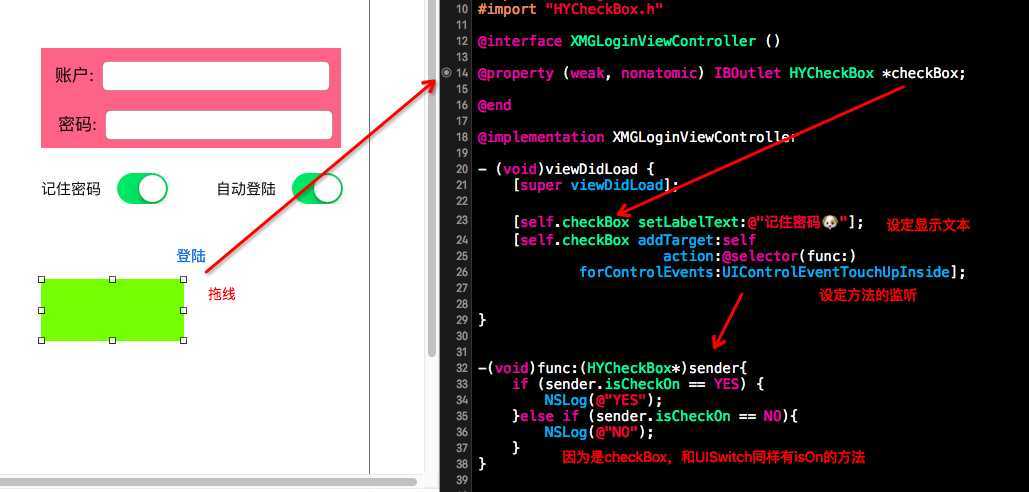The height and width of the screenshot is (492, 1029).
Task: Click the horizontal scrollbar below the canvas
Action: 209,482
